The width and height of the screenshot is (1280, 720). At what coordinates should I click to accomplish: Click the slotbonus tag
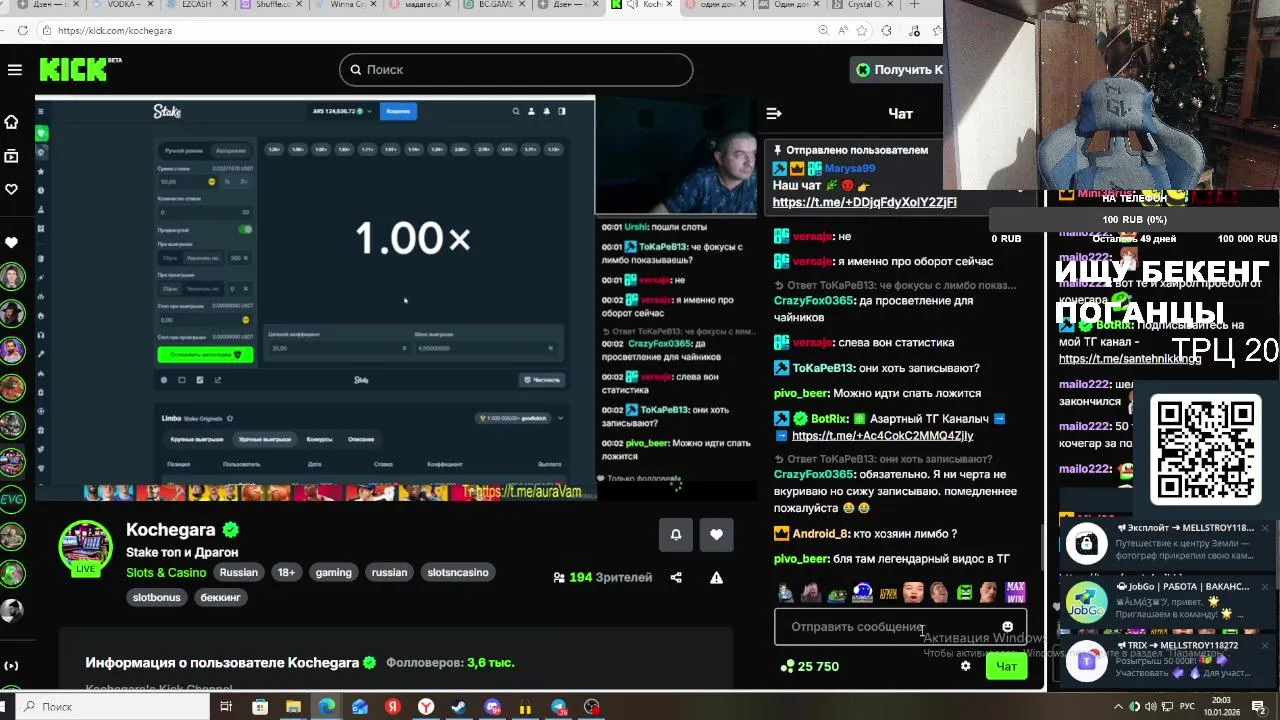click(x=156, y=597)
